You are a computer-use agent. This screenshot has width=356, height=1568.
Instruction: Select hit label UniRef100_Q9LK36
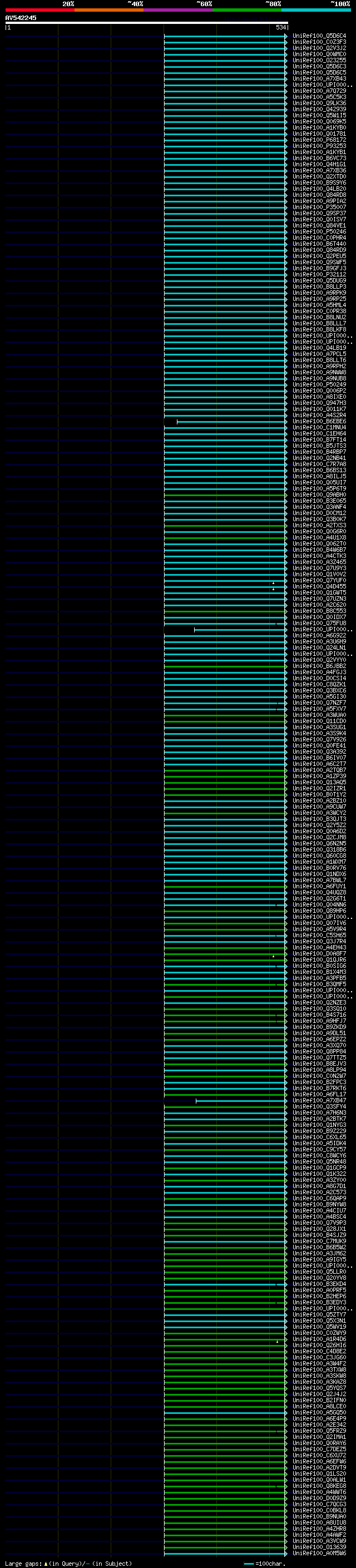pyautogui.click(x=319, y=103)
